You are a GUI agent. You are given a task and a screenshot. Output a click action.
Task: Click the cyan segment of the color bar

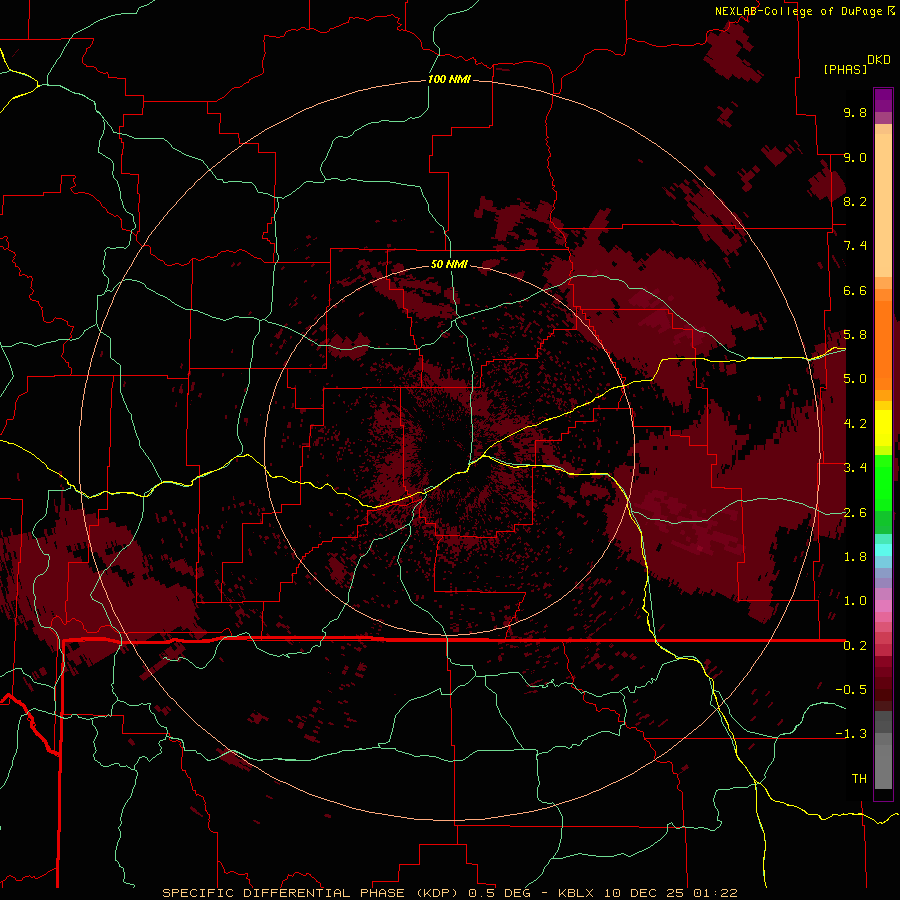pos(883,550)
